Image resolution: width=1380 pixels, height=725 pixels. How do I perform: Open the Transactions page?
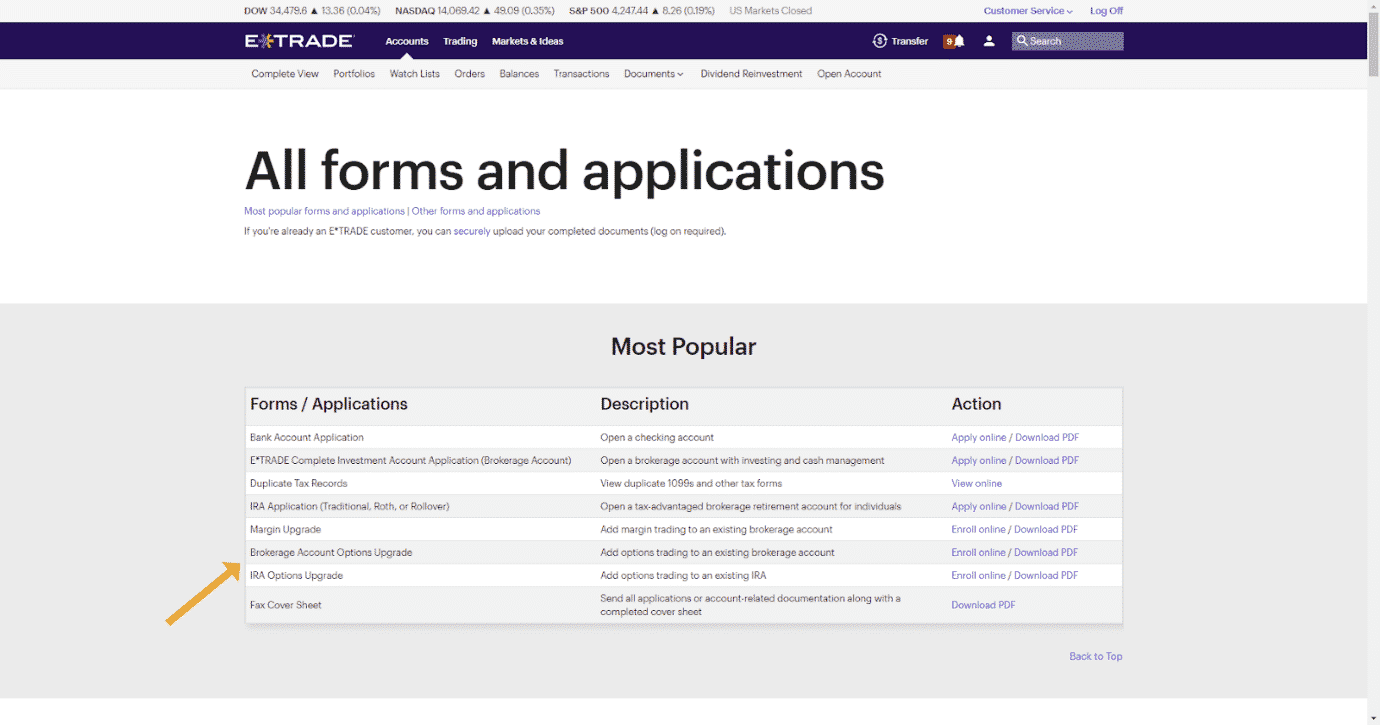pyautogui.click(x=582, y=74)
